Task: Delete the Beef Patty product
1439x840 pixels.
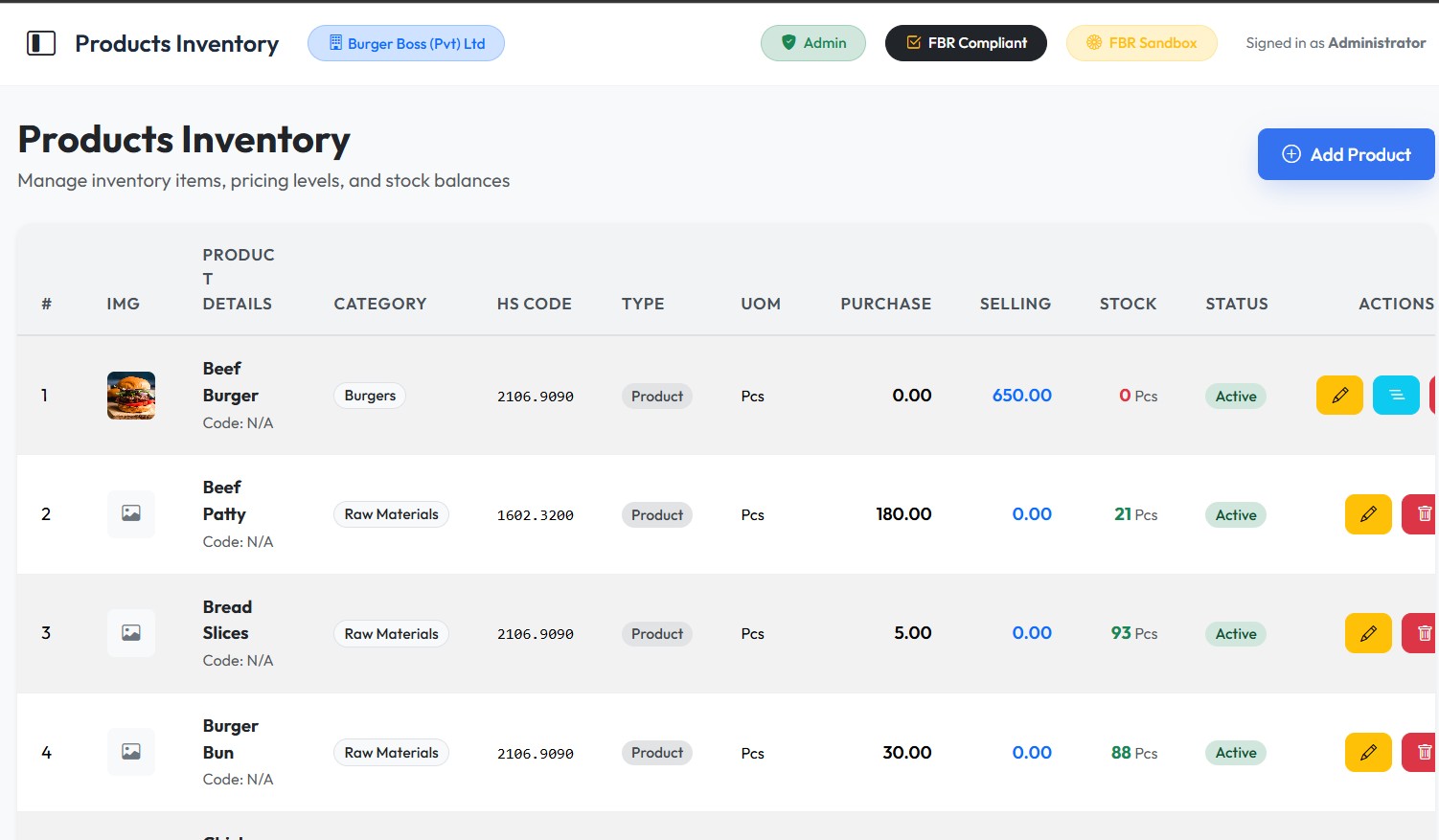Action: pyautogui.click(x=1420, y=514)
